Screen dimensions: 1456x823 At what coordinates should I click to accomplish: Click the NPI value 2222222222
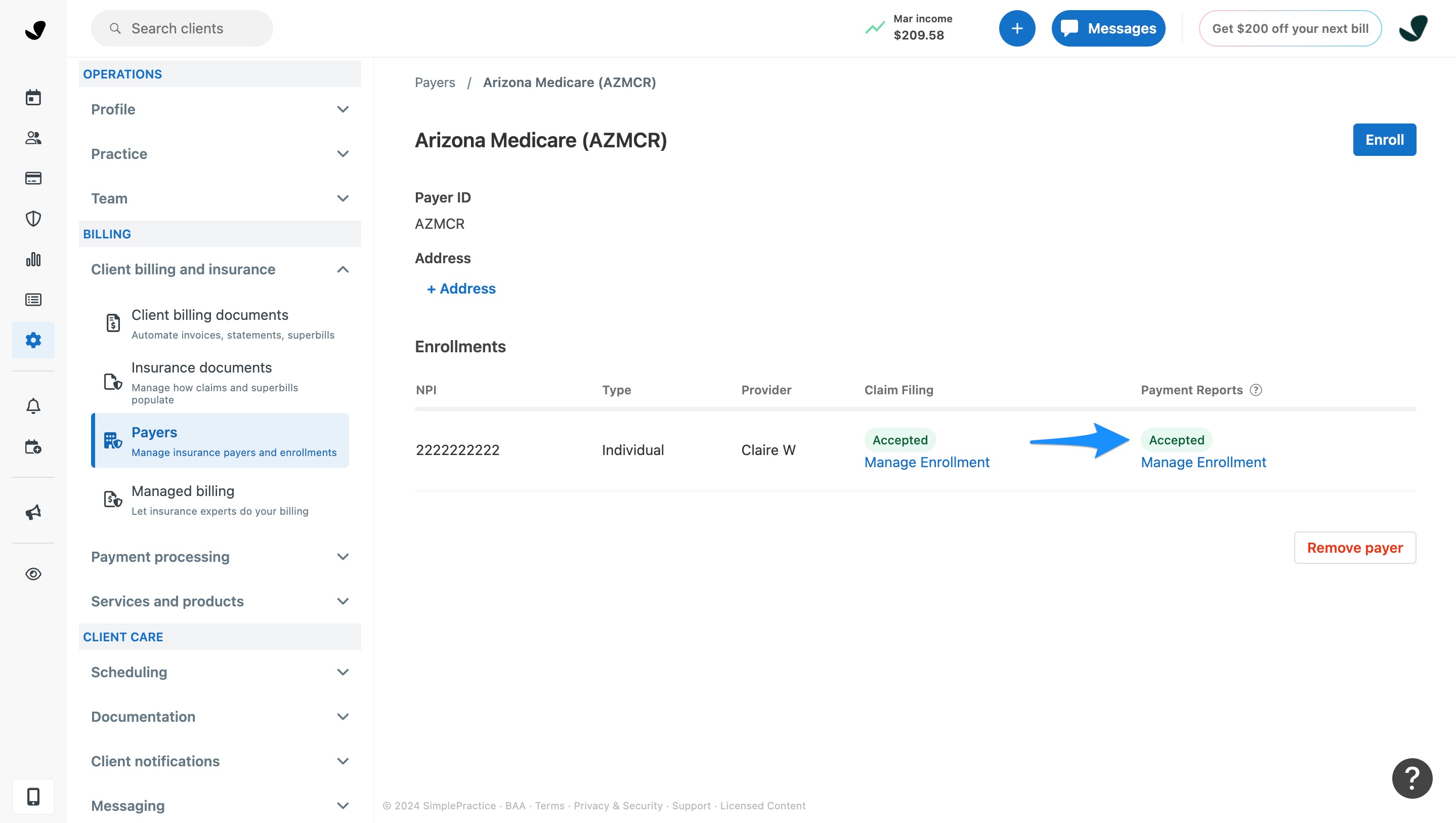(458, 450)
